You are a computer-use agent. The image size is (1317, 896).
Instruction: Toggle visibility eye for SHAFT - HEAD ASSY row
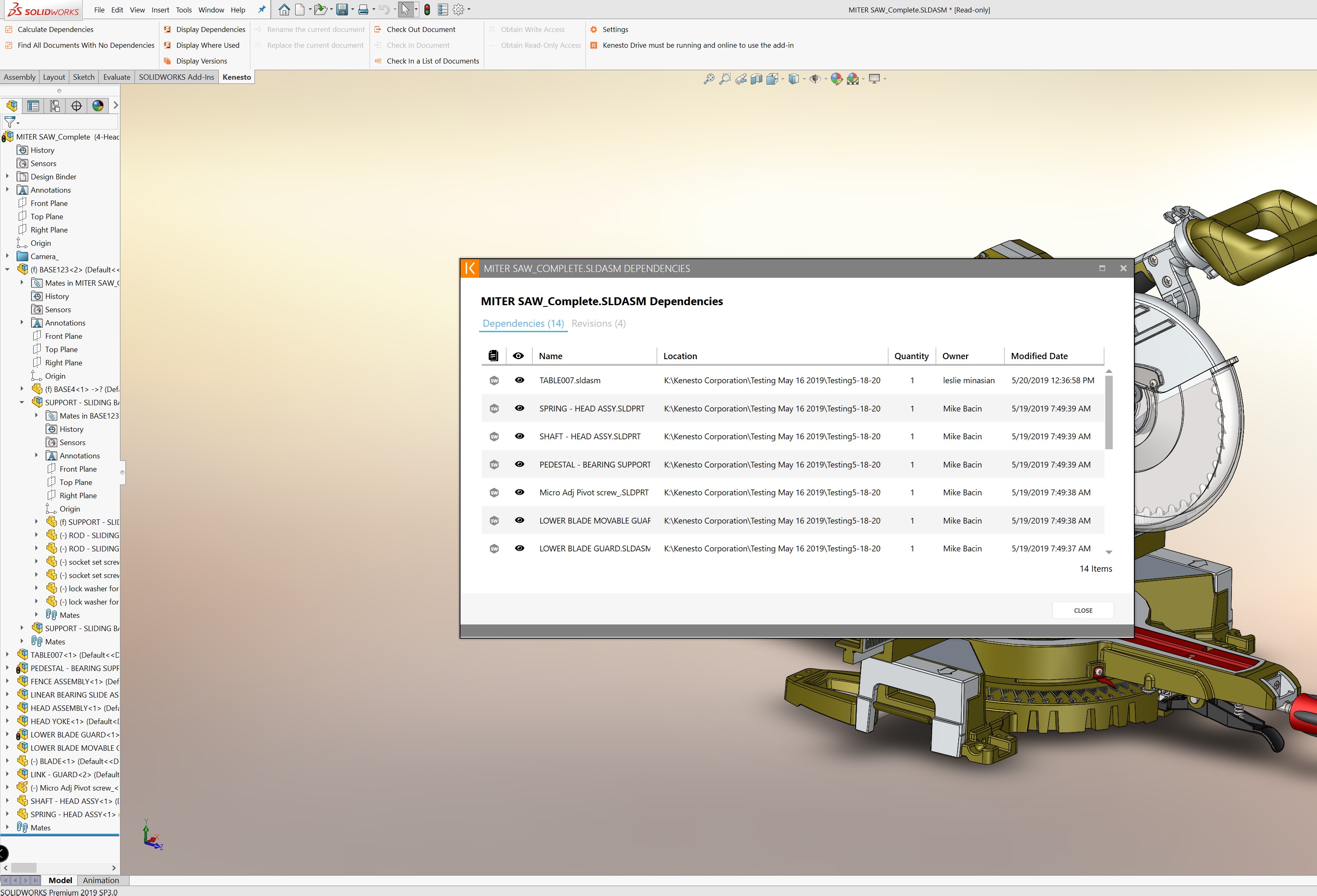pyautogui.click(x=519, y=436)
